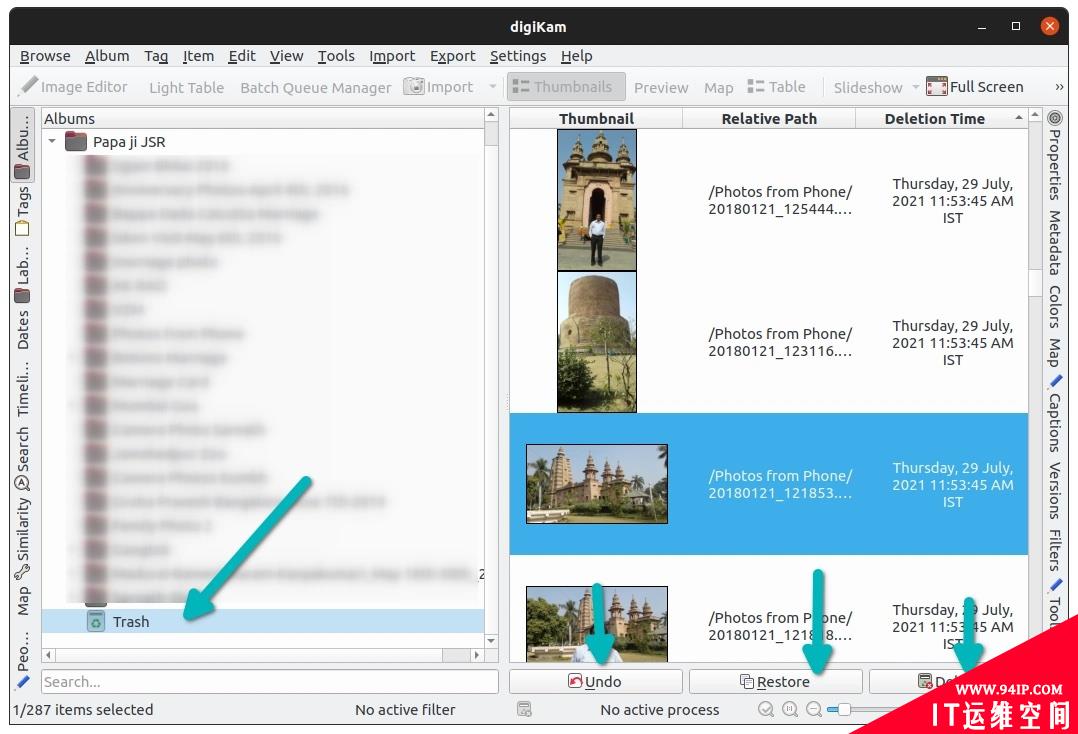1078x734 pixels.
Task: Open the Tag menu
Action: 156,56
